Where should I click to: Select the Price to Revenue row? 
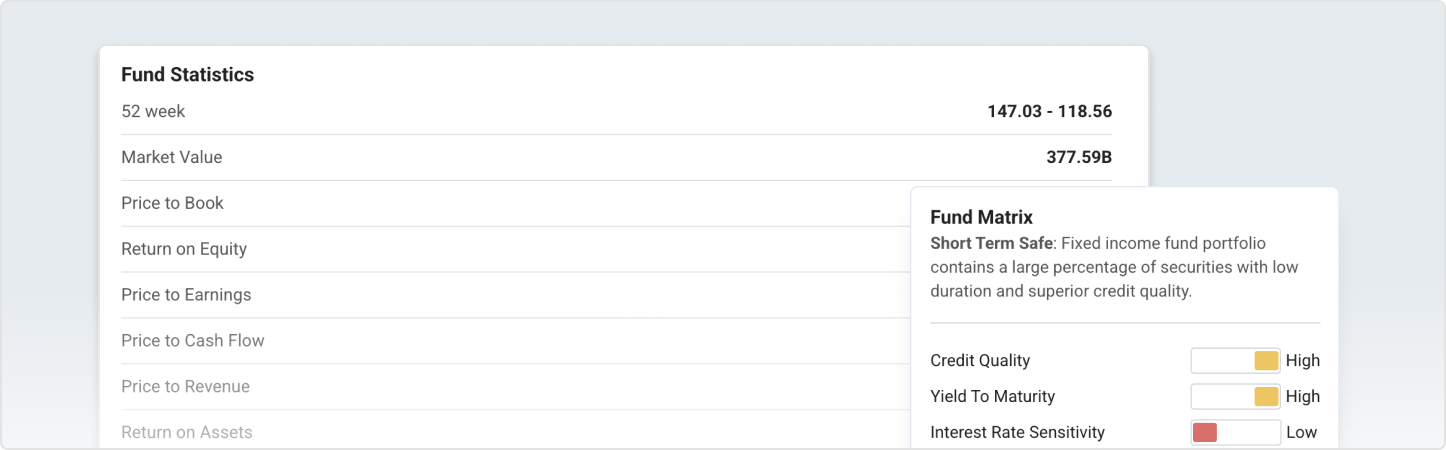pos(185,388)
